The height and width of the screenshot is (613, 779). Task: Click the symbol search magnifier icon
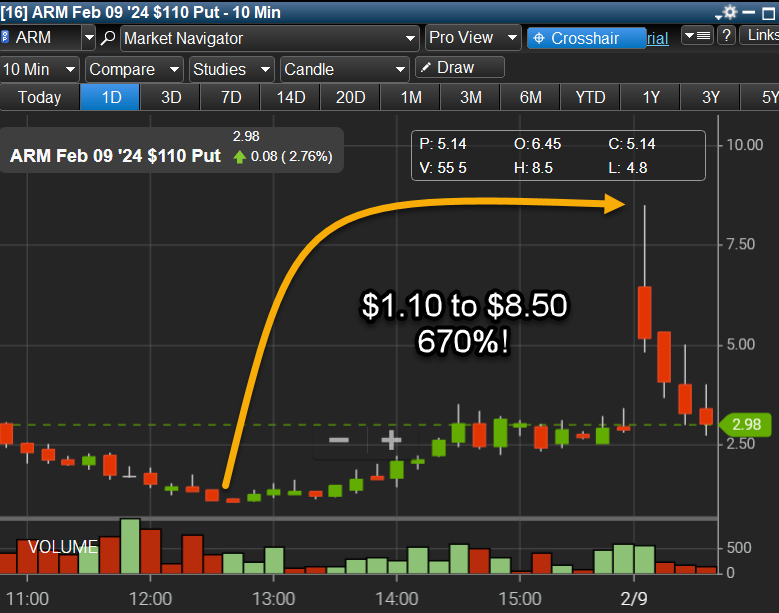pos(108,38)
